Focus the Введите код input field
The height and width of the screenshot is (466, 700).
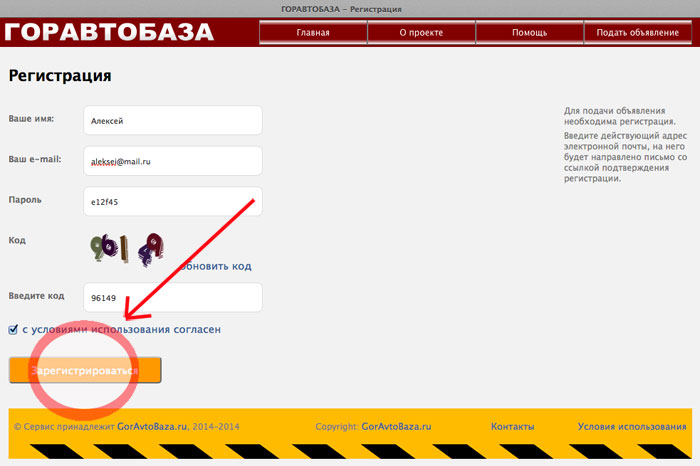[173, 297]
